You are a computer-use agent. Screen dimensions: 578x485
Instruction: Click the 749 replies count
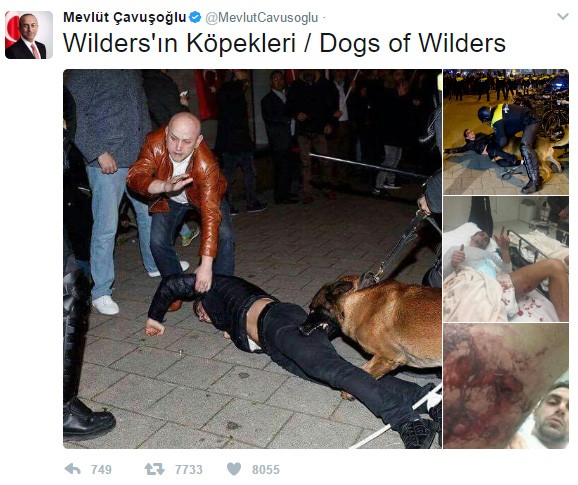click(x=101, y=470)
